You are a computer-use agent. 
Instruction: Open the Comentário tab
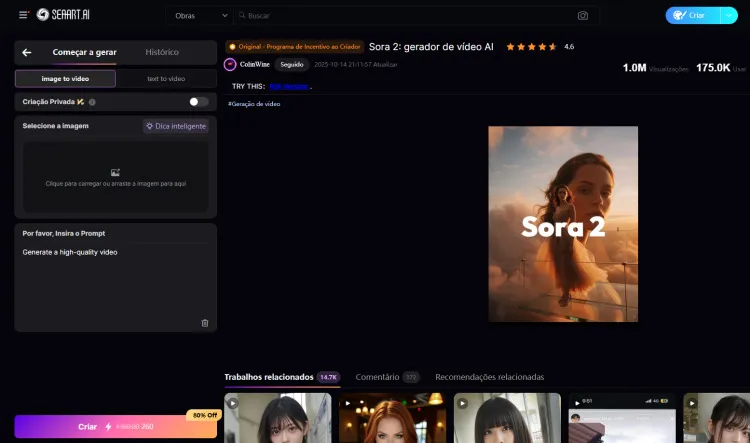coord(387,377)
